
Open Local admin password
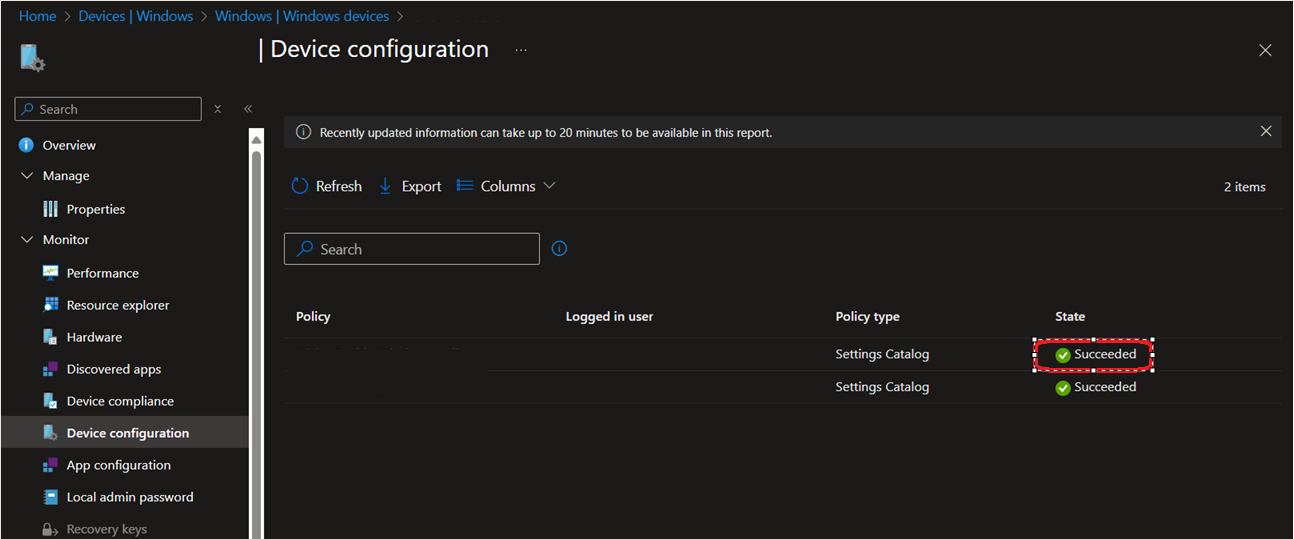pyautogui.click(x=130, y=497)
